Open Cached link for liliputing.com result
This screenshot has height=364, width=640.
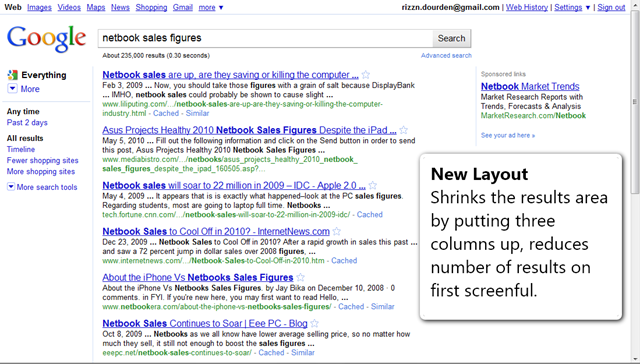166,113
